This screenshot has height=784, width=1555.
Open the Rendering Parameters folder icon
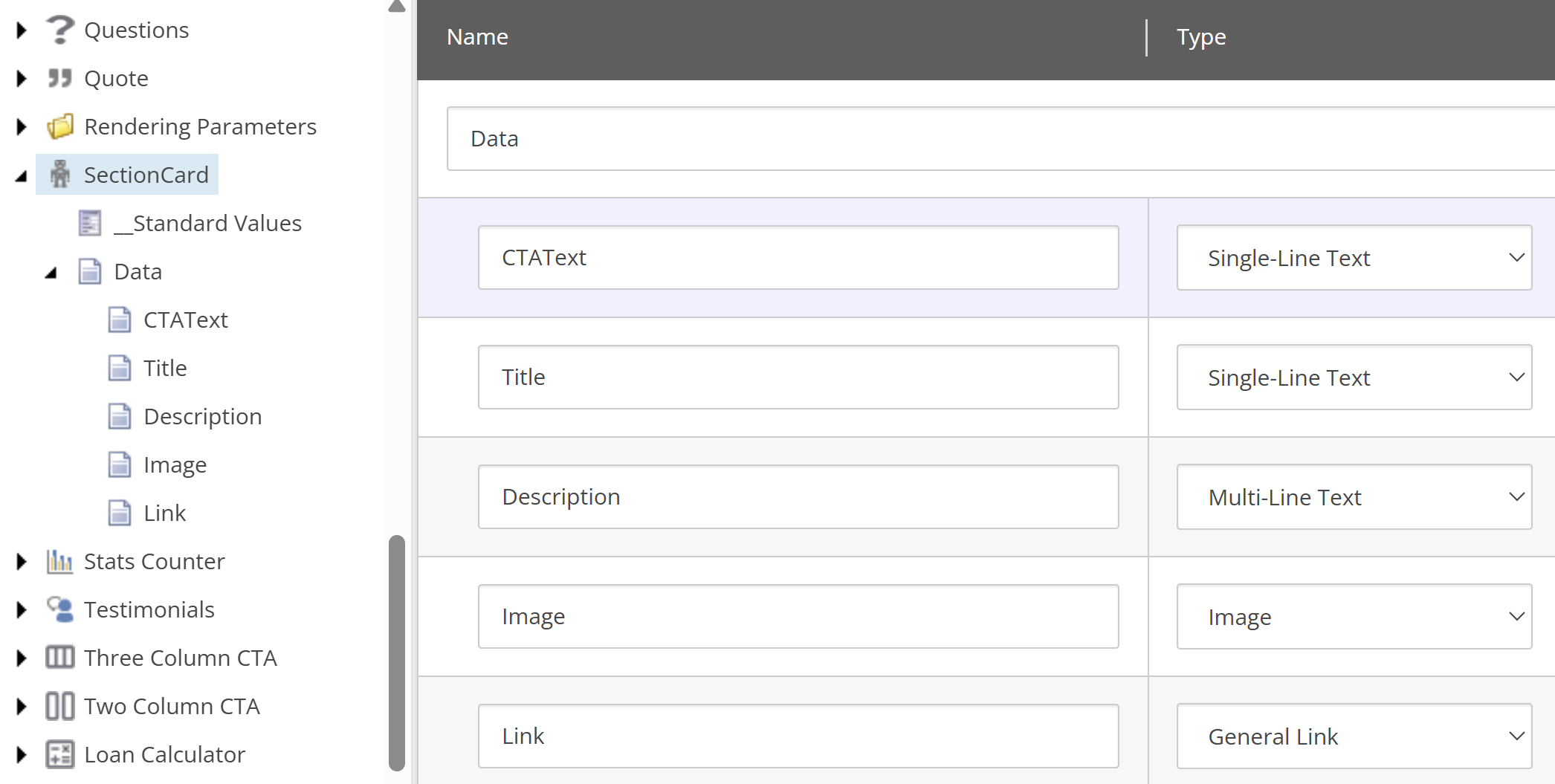[62, 126]
